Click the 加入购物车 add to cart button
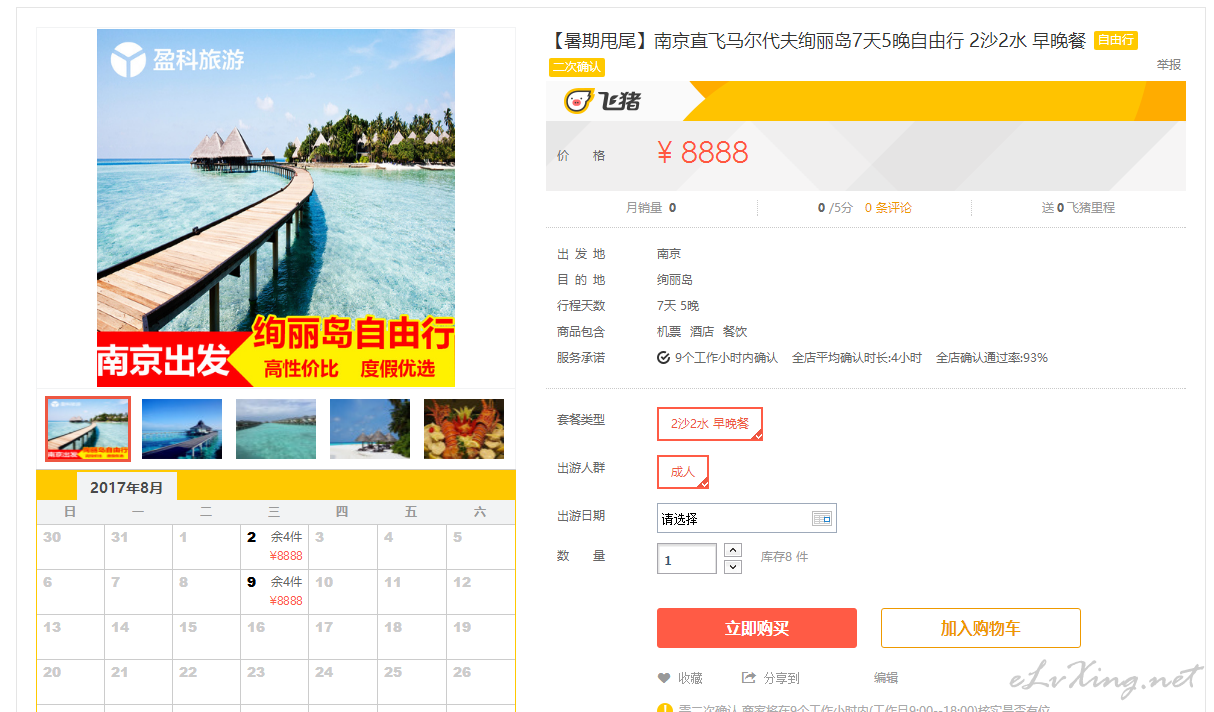The width and height of the screenshot is (1214, 712). click(x=981, y=628)
